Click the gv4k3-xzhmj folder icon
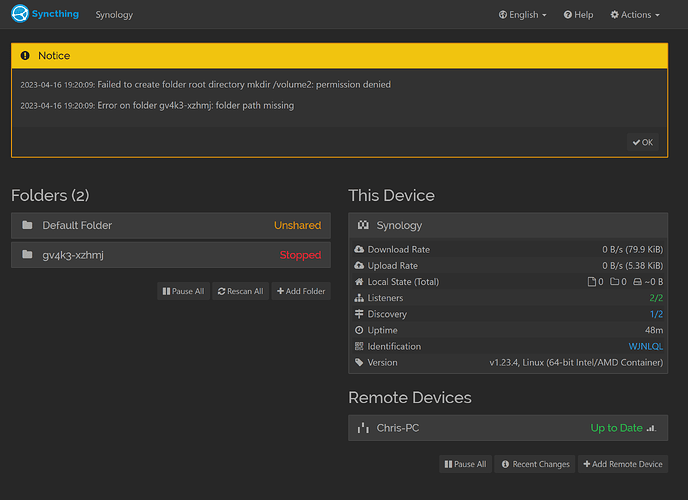This screenshot has width=688, height=500. (27, 254)
